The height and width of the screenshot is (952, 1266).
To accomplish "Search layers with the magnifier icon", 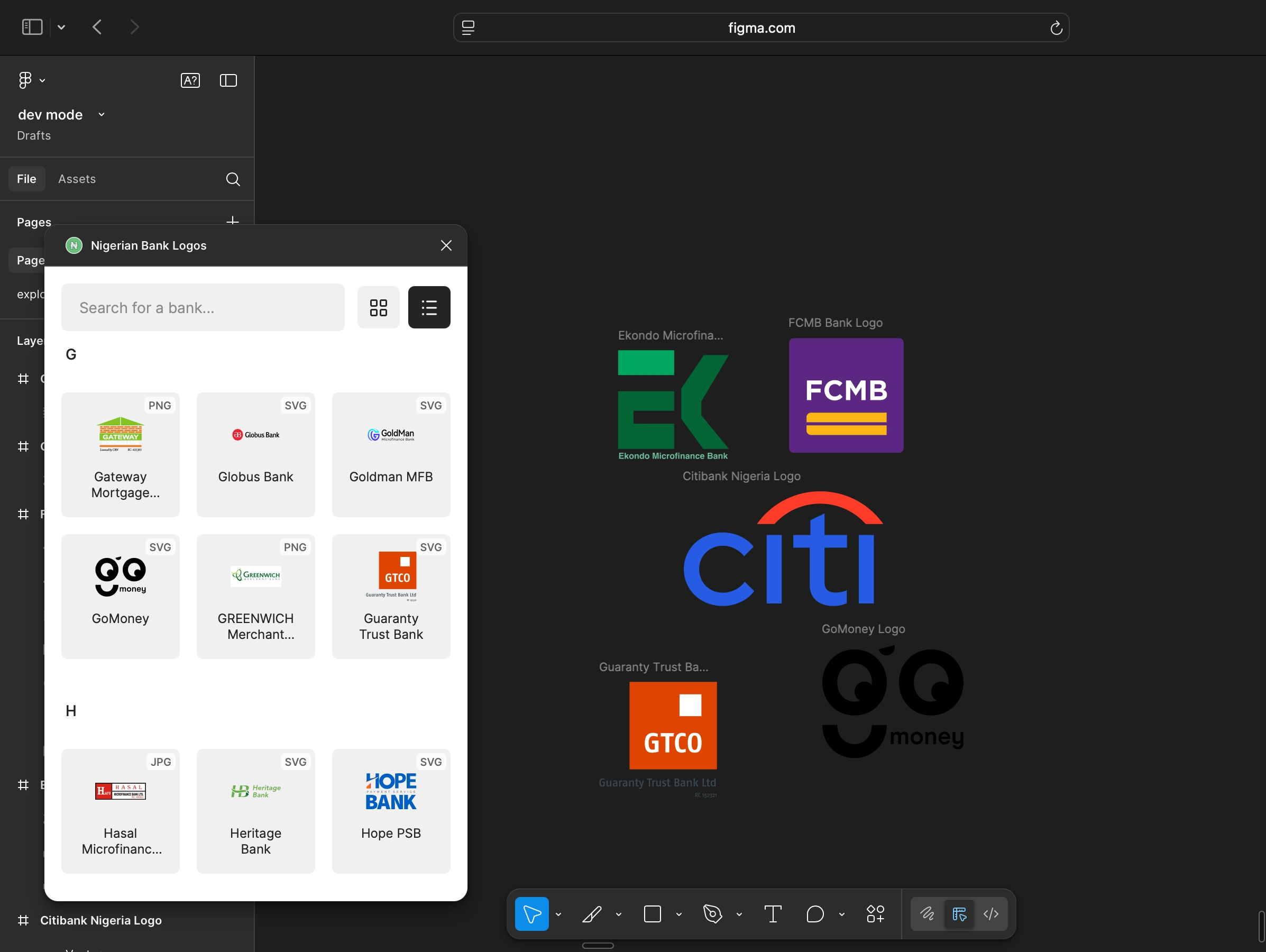I will [x=233, y=179].
